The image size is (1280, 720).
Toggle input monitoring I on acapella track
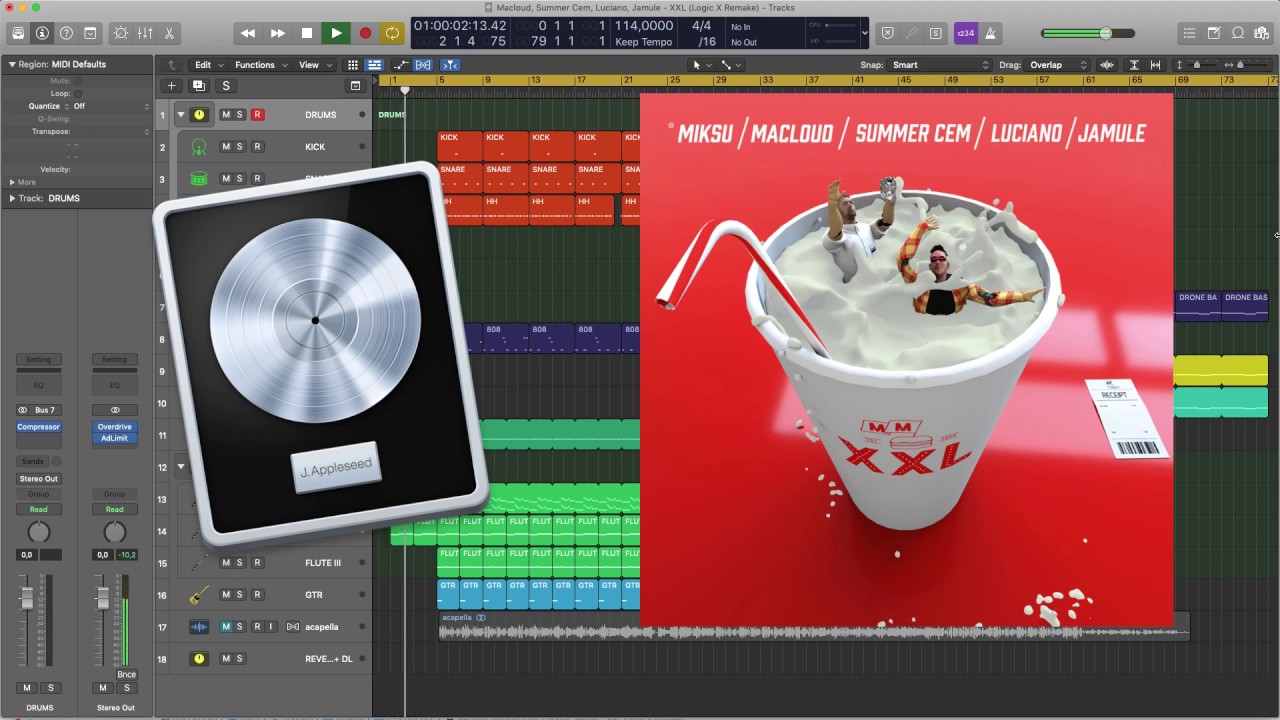coord(271,627)
